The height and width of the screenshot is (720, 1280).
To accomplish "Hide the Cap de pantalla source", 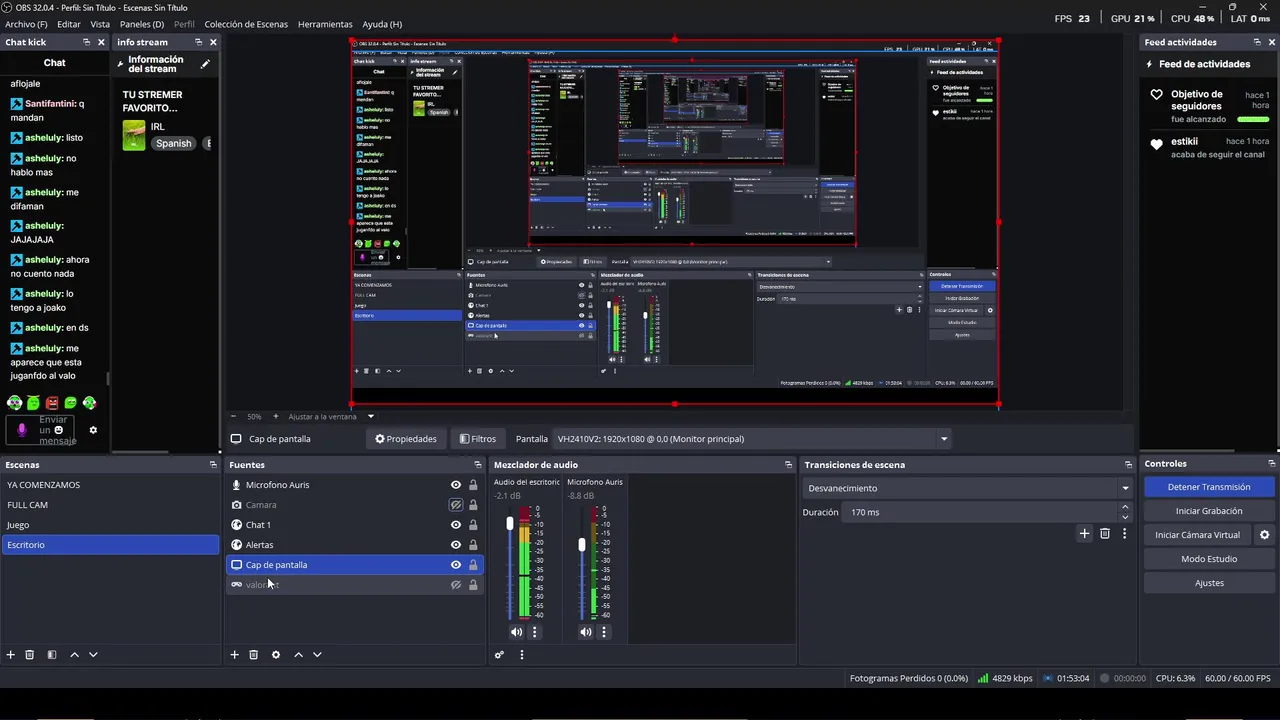I will click(x=456, y=565).
